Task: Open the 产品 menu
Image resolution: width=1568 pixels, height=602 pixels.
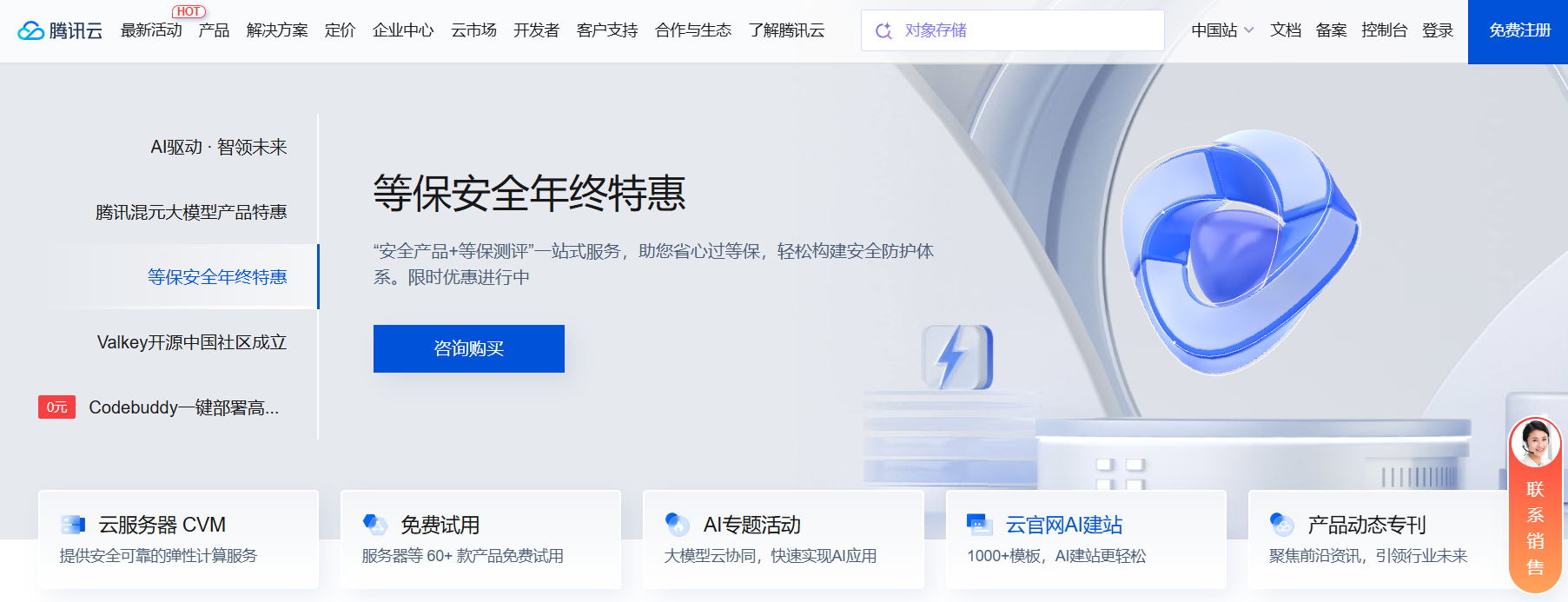Action: 214,30
